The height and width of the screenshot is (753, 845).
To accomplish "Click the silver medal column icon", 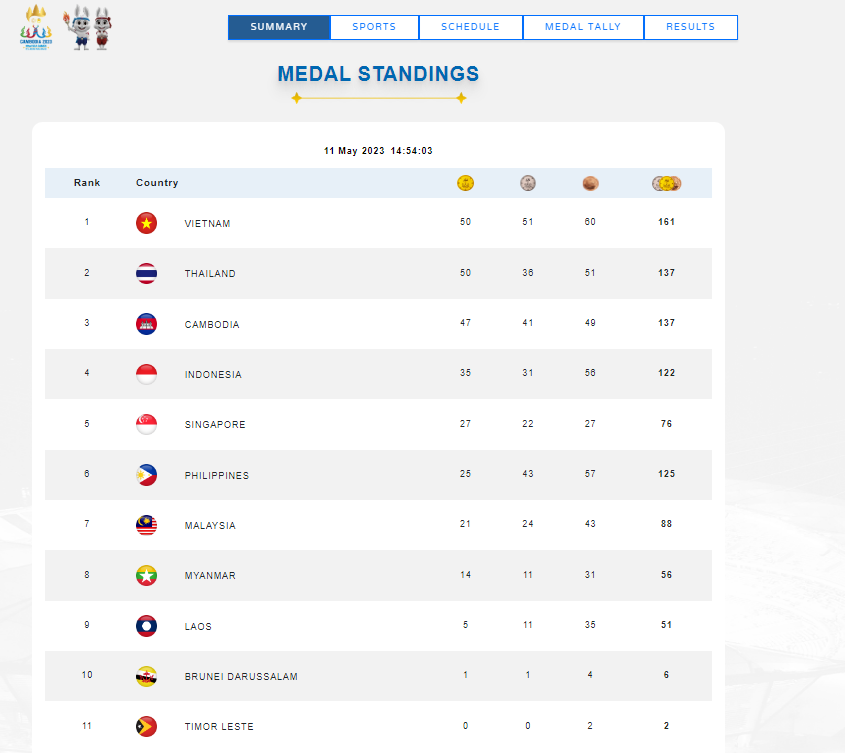I will pyautogui.click(x=528, y=183).
